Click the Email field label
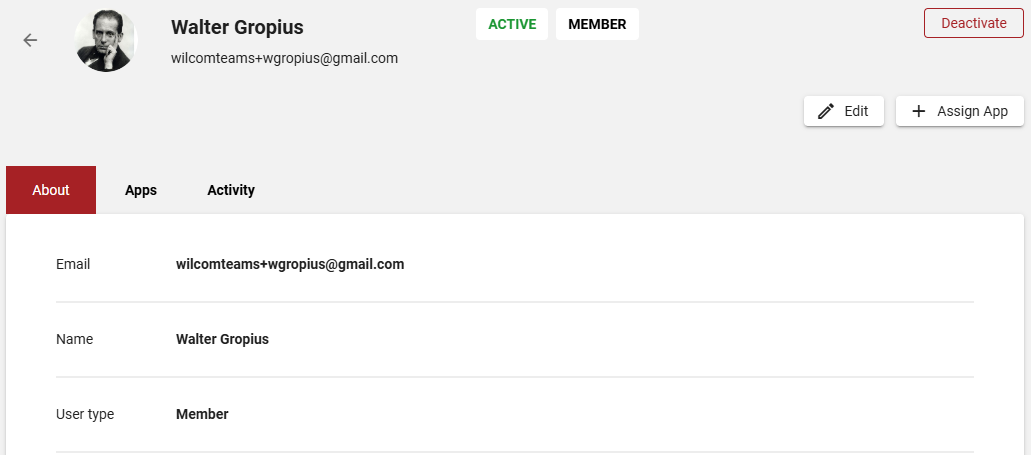This screenshot has height=455, width=1031. pos(73,264)
